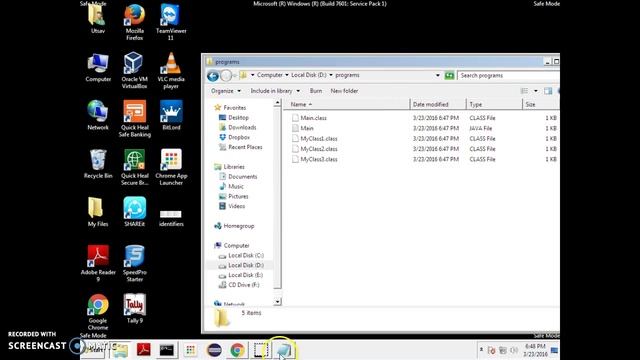Sort by the Type column header
This screenshot has height=360, width=640.
click(x=494, y=104)
